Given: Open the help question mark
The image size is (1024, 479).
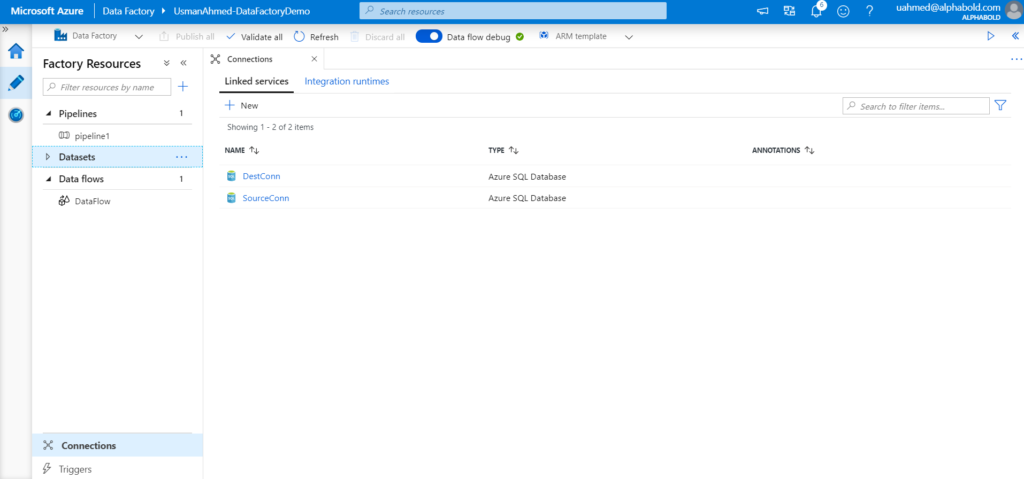Looking at the screenshot, I should 869,11.
